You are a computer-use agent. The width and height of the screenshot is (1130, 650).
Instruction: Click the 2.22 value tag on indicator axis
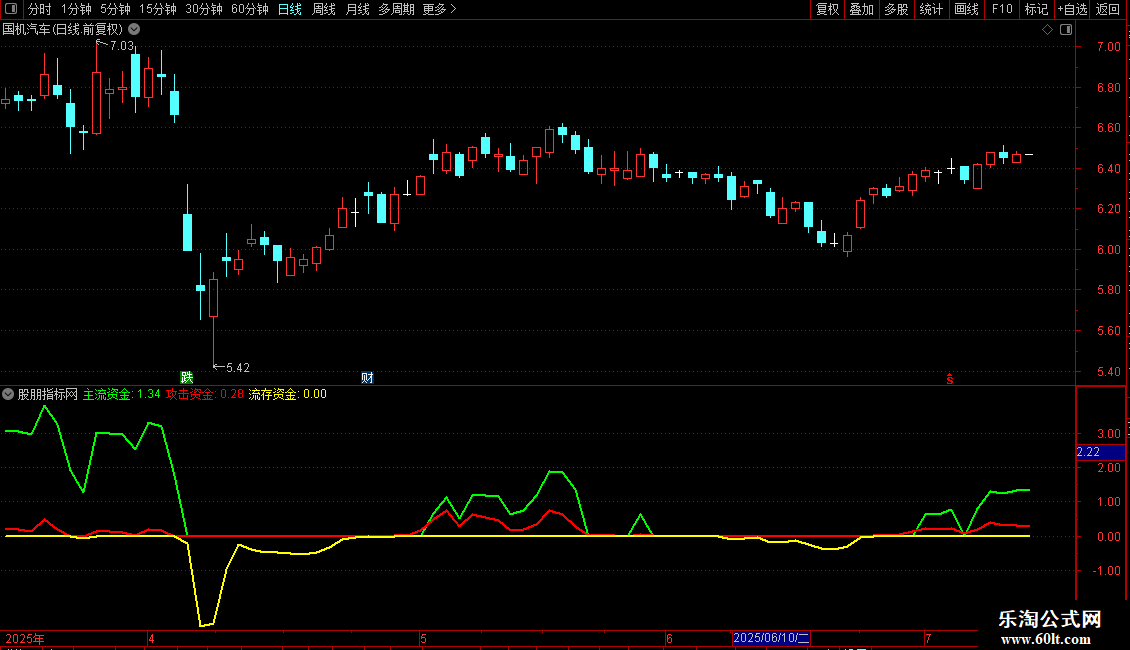[x=1100, y=452]
